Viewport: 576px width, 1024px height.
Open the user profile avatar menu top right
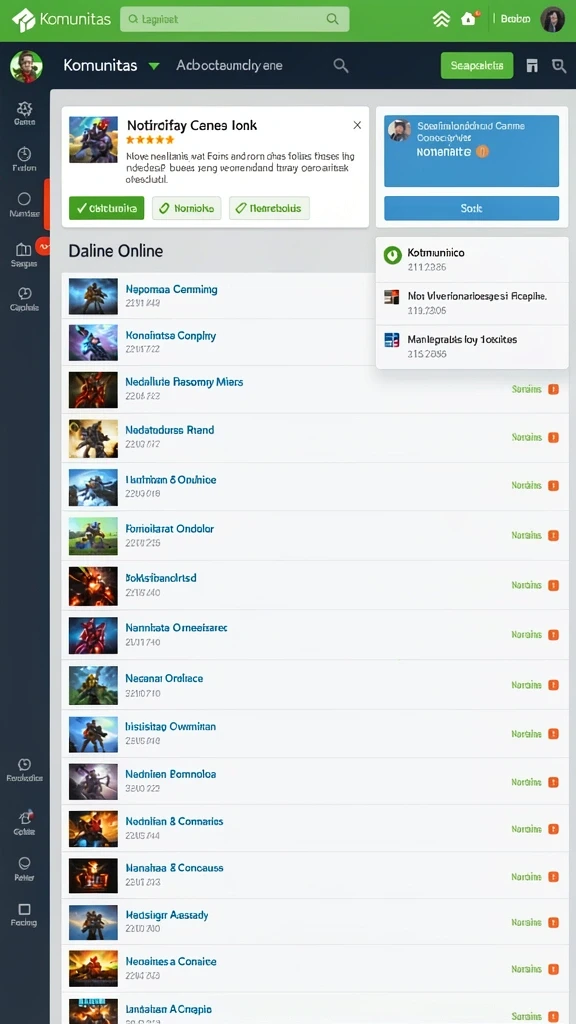coord(552,20)
